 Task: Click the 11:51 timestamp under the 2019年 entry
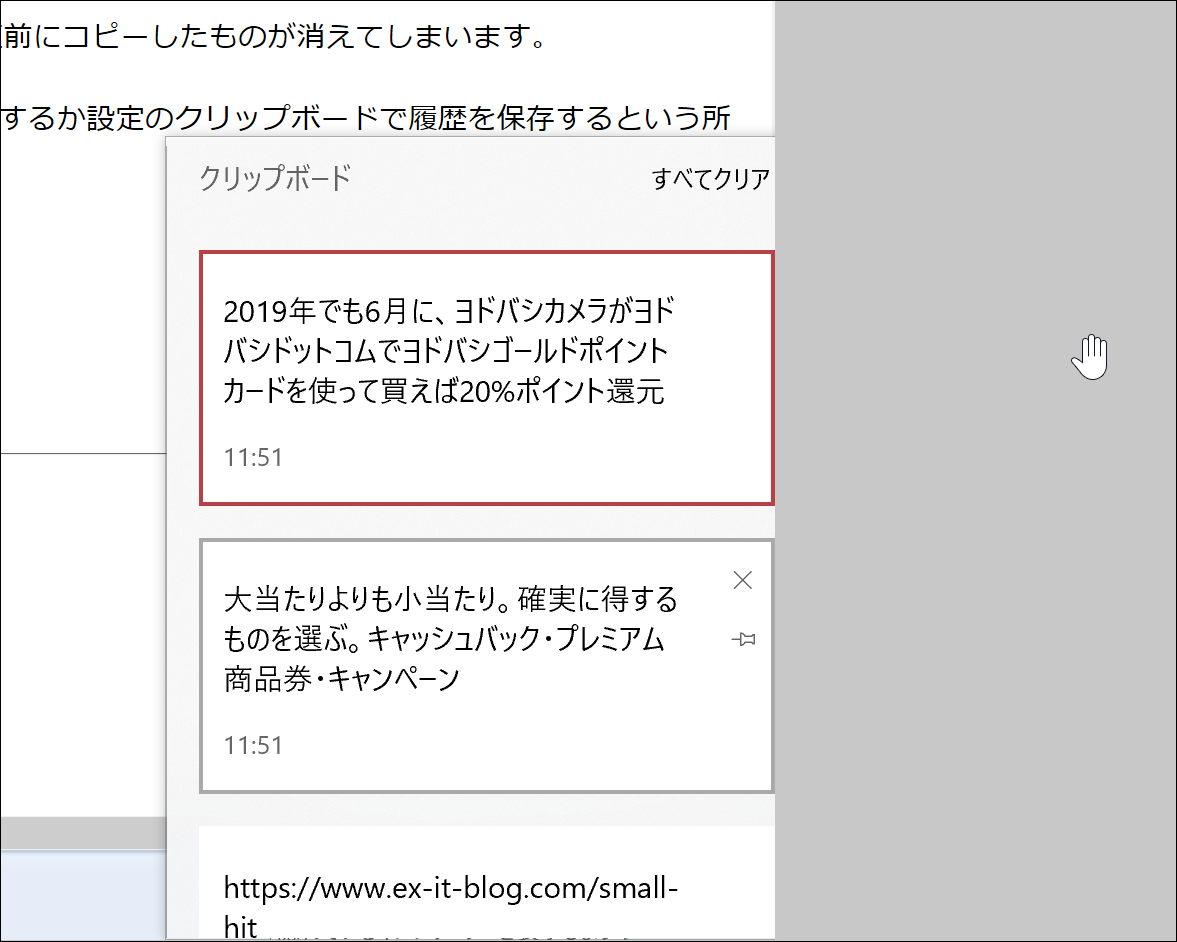pyautogui.click(x=254, y=457)
